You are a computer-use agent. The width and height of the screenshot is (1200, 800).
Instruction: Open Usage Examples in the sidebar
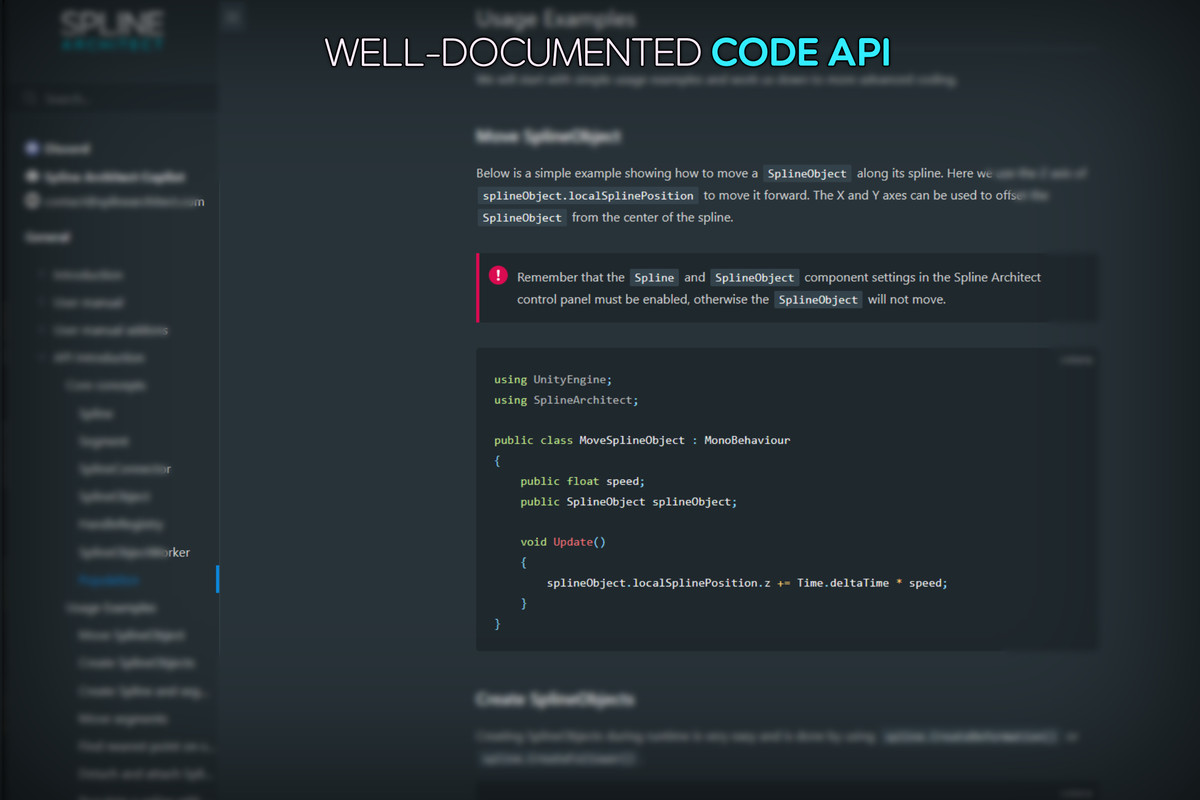(111, 608)
